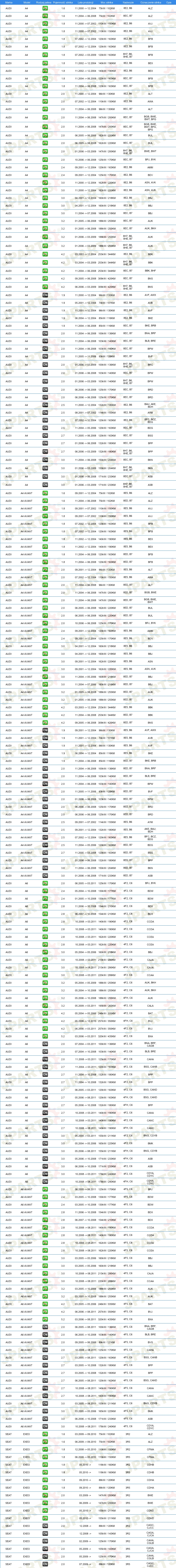
Task: Click the diesel ON icon in the A4 BNA, BRF row
Action: coord(45,334)
